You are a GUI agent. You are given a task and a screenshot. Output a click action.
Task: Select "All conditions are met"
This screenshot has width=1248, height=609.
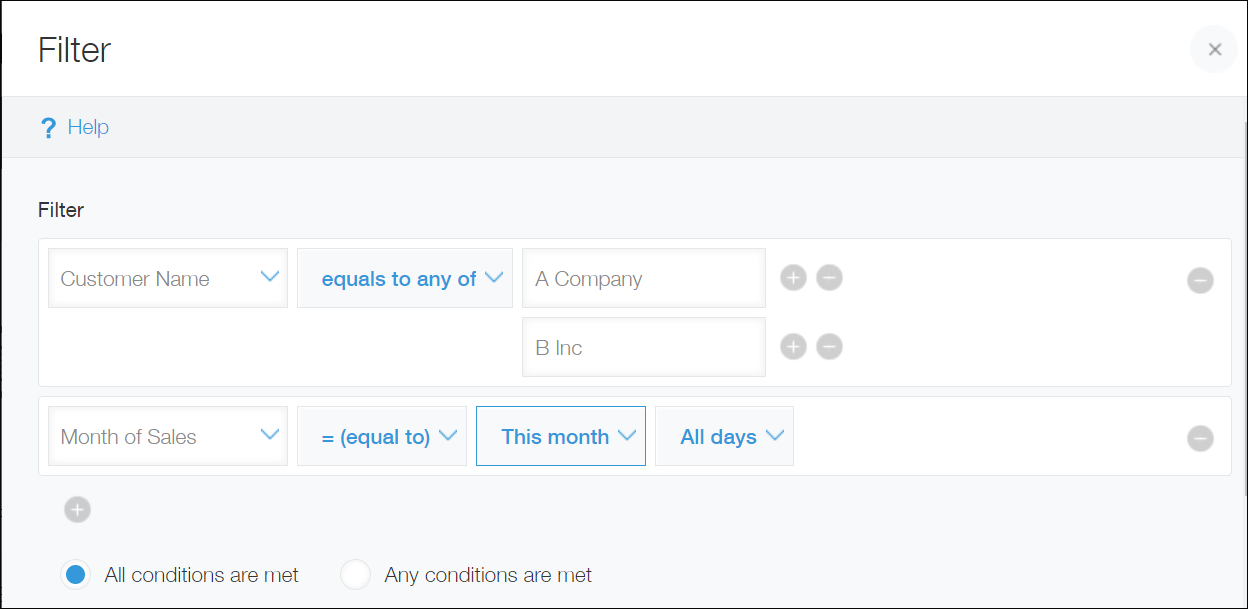tap(76, 574)
